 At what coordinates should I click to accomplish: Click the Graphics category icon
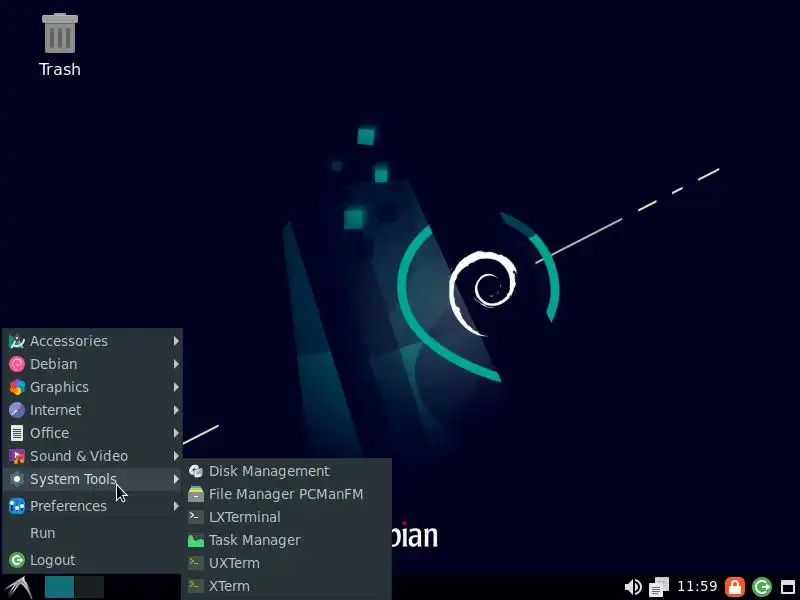click(x=17, y=387)
